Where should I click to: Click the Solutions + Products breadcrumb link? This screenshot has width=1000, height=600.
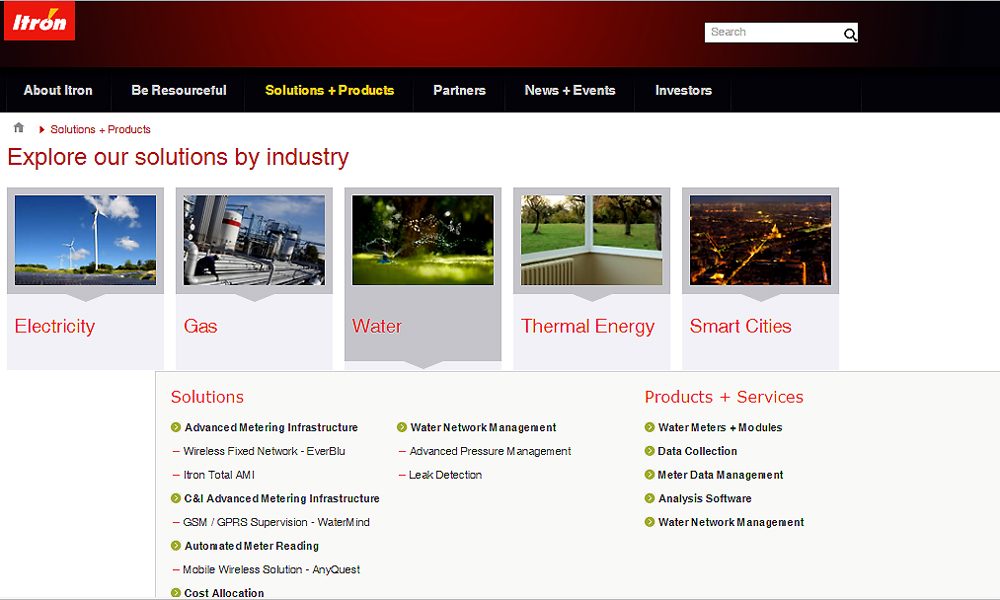pos(100,129)
